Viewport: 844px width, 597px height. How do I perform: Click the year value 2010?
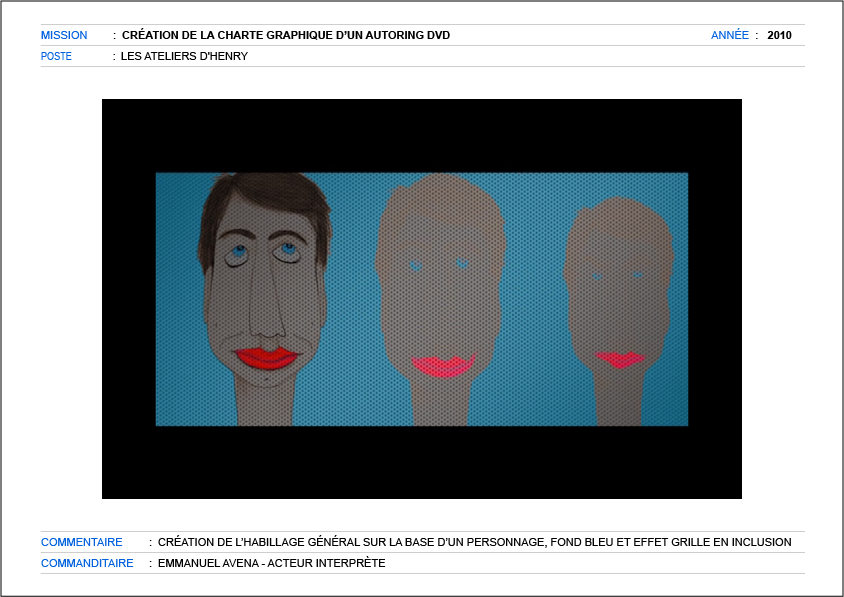coord(779,36)
